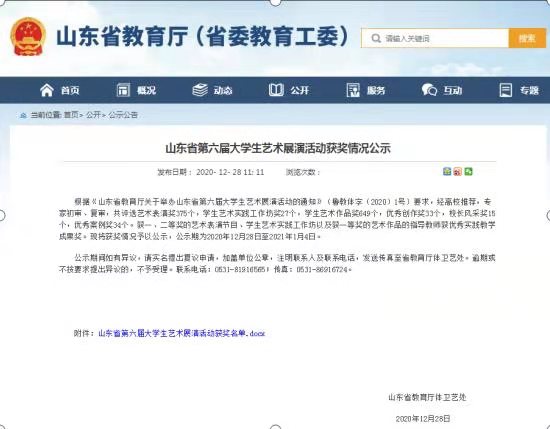
Task: Click the green icon in article toolbar
Action: coord(468,172)
